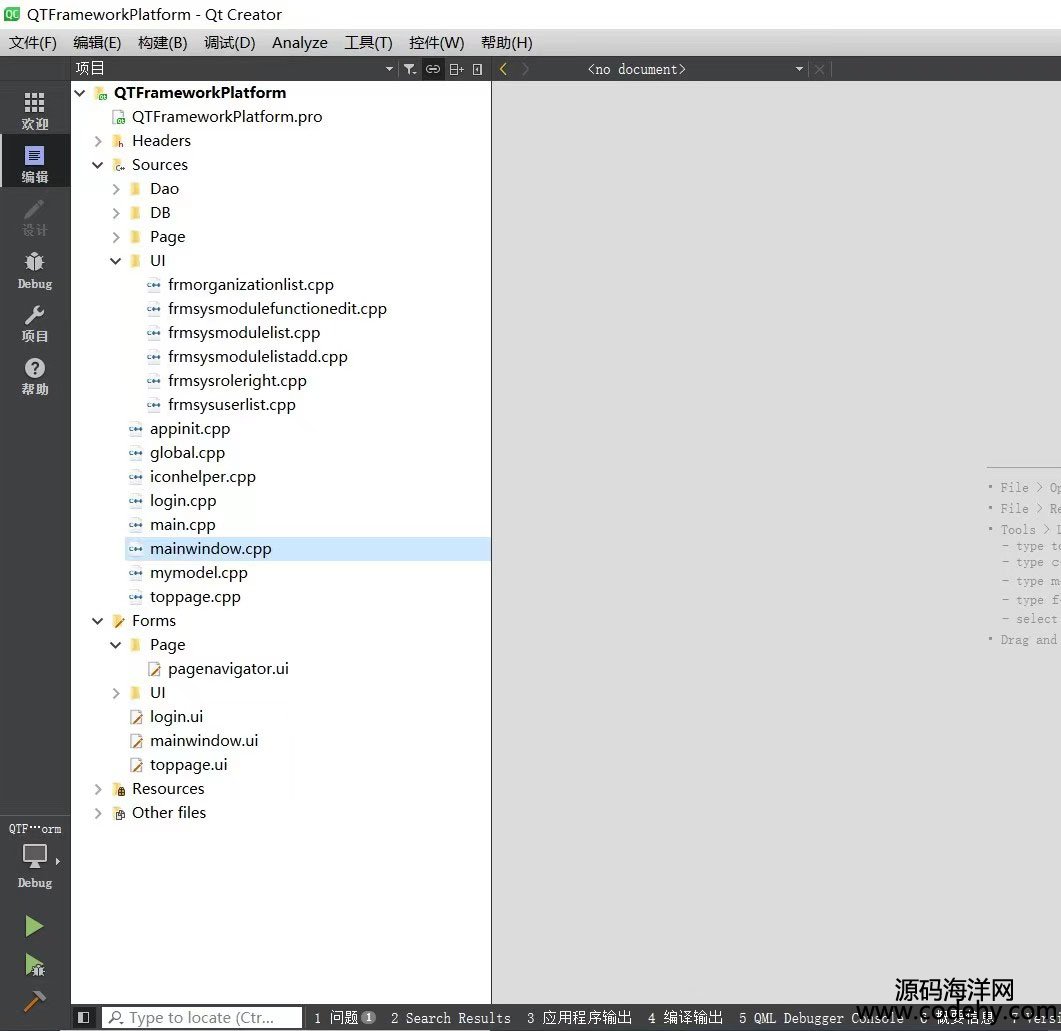Screen dimensions: 1061x1031
Task: Show Search Results output pane
Action: 451,1017
